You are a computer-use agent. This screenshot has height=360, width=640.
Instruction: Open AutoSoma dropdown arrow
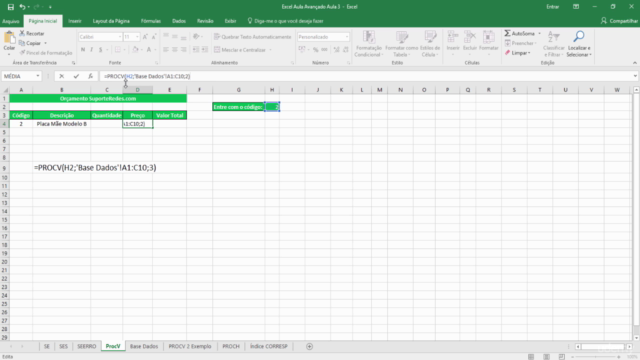click(539, 33)
